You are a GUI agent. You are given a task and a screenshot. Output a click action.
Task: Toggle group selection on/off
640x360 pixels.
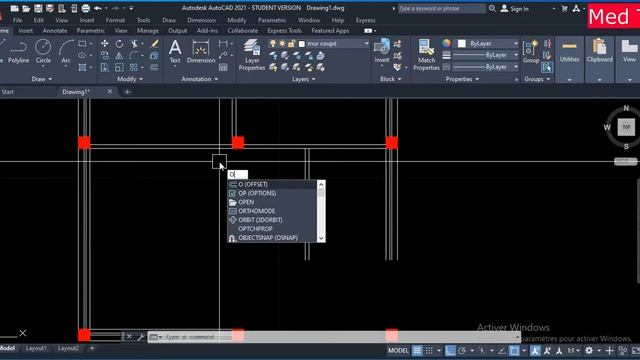[x=547, y=67]
